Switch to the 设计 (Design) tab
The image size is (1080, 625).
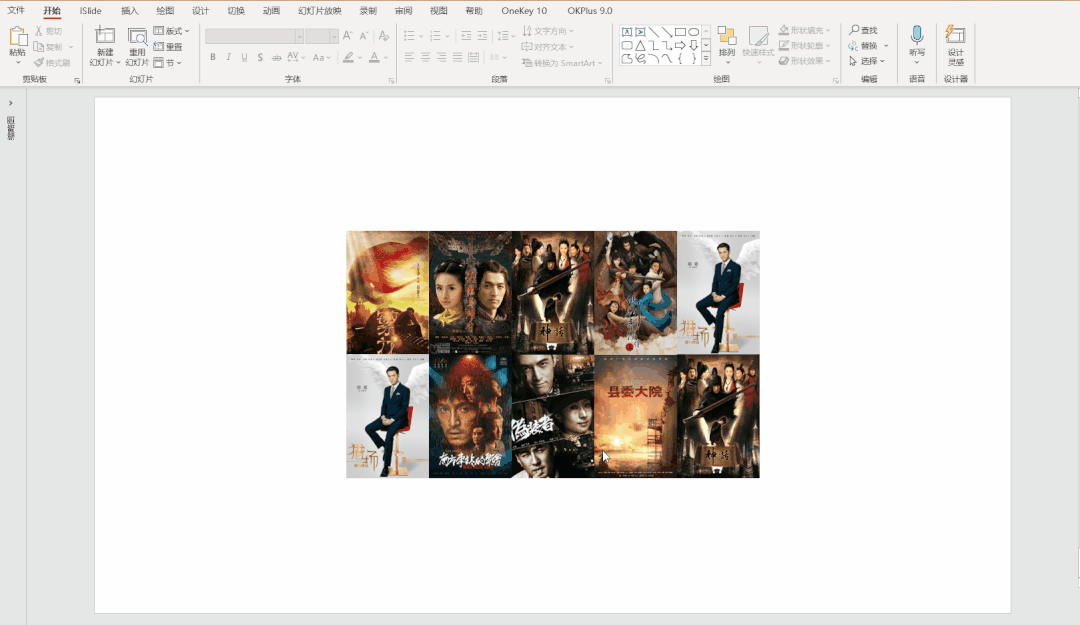200,10
